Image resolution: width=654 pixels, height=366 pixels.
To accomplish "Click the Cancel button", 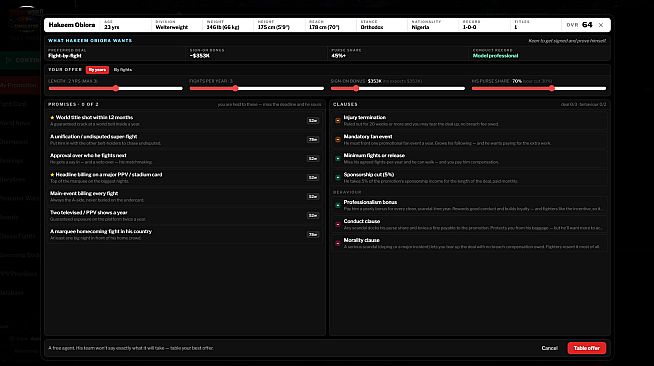I will 549,348.
